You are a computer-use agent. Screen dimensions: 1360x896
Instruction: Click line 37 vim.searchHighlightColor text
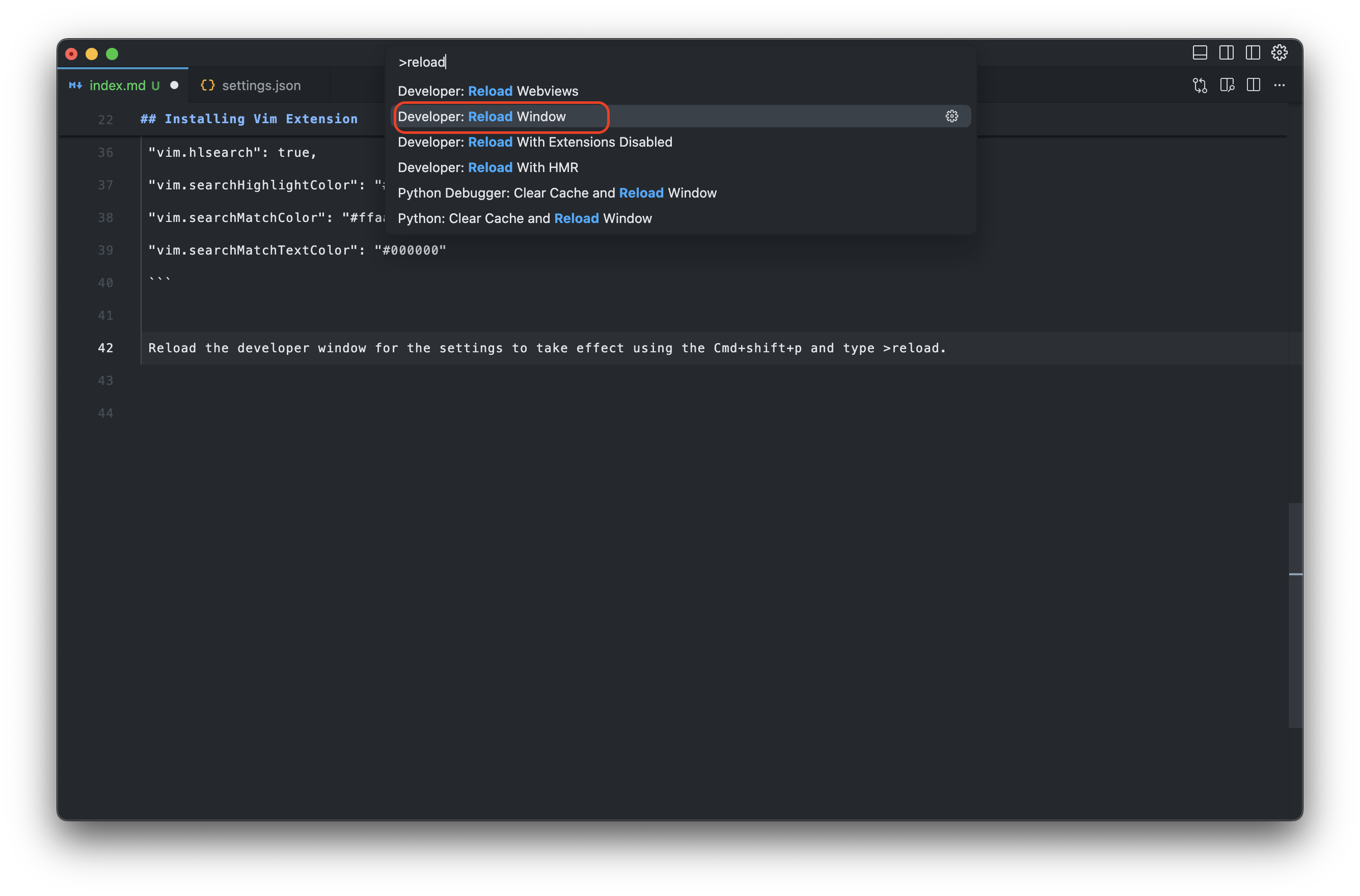pyautogui.click(x=266, y=185)
